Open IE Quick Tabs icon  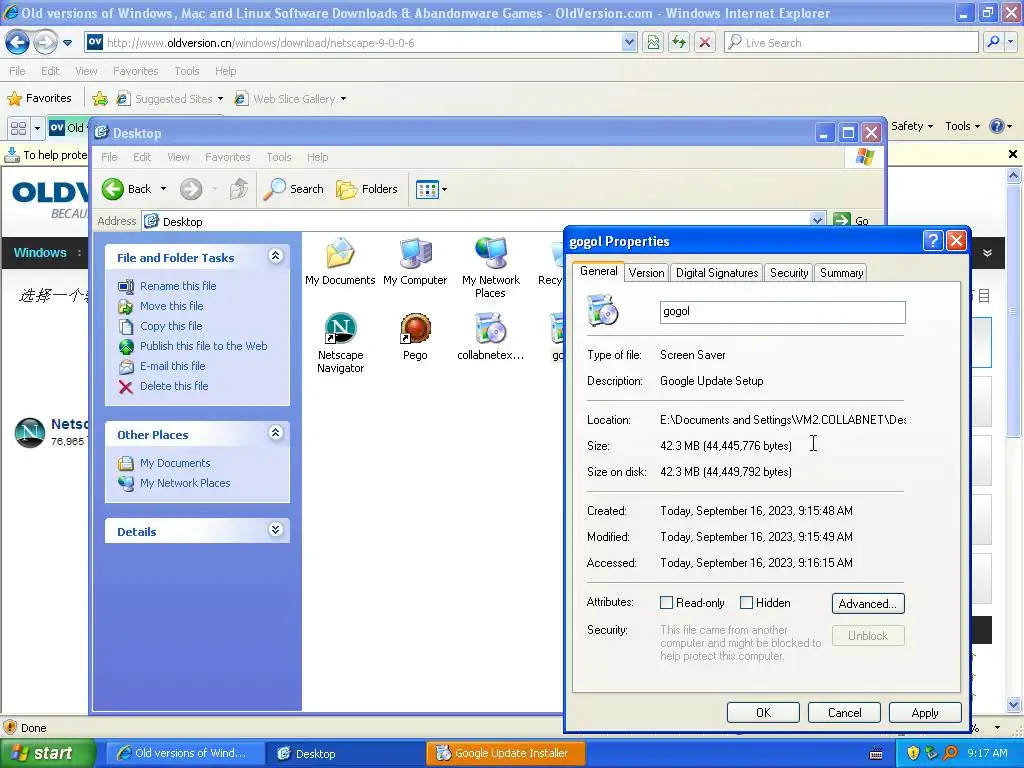click(18, 128)
